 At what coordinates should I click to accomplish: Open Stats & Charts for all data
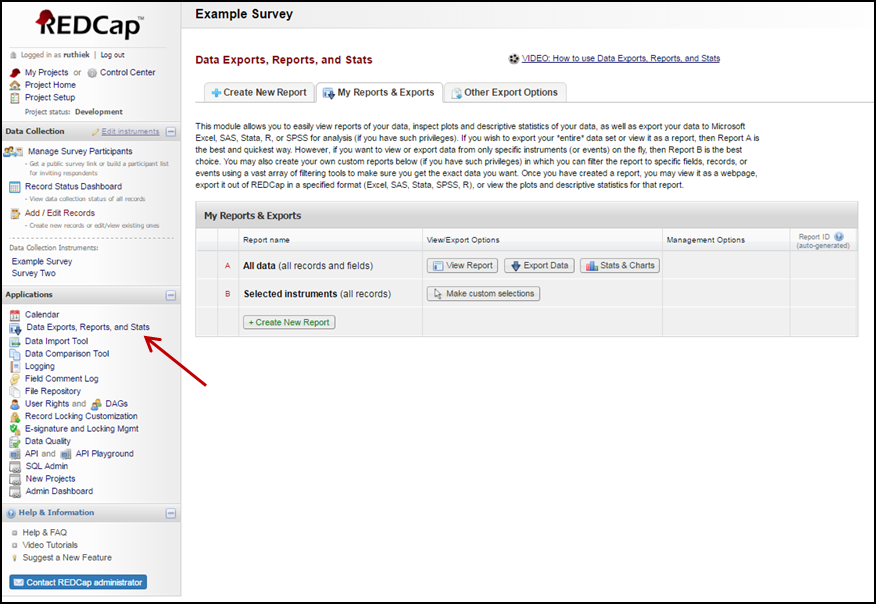[x=620, y=266]
